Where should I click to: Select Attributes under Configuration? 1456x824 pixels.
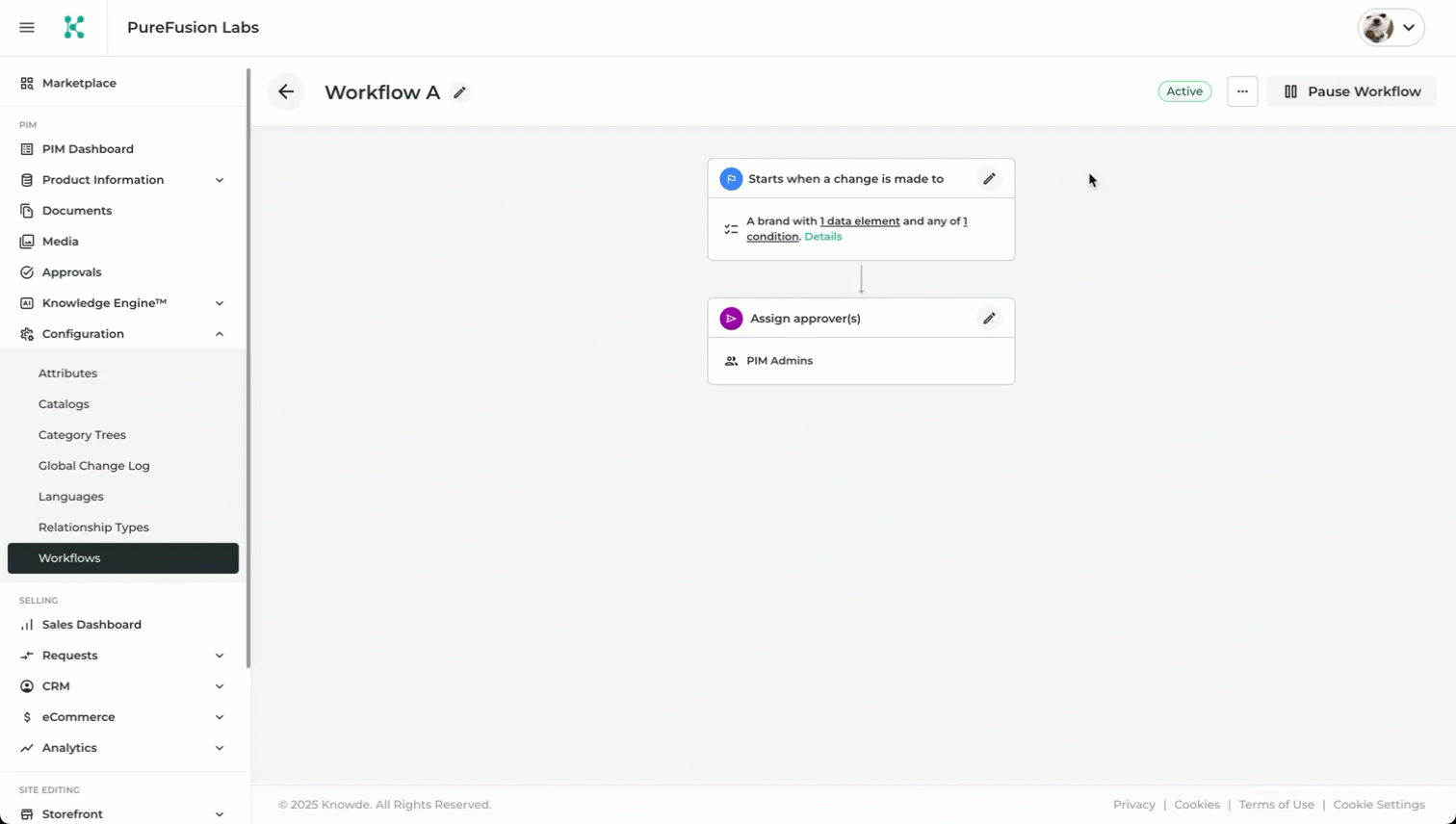click(x=68, y=373)
